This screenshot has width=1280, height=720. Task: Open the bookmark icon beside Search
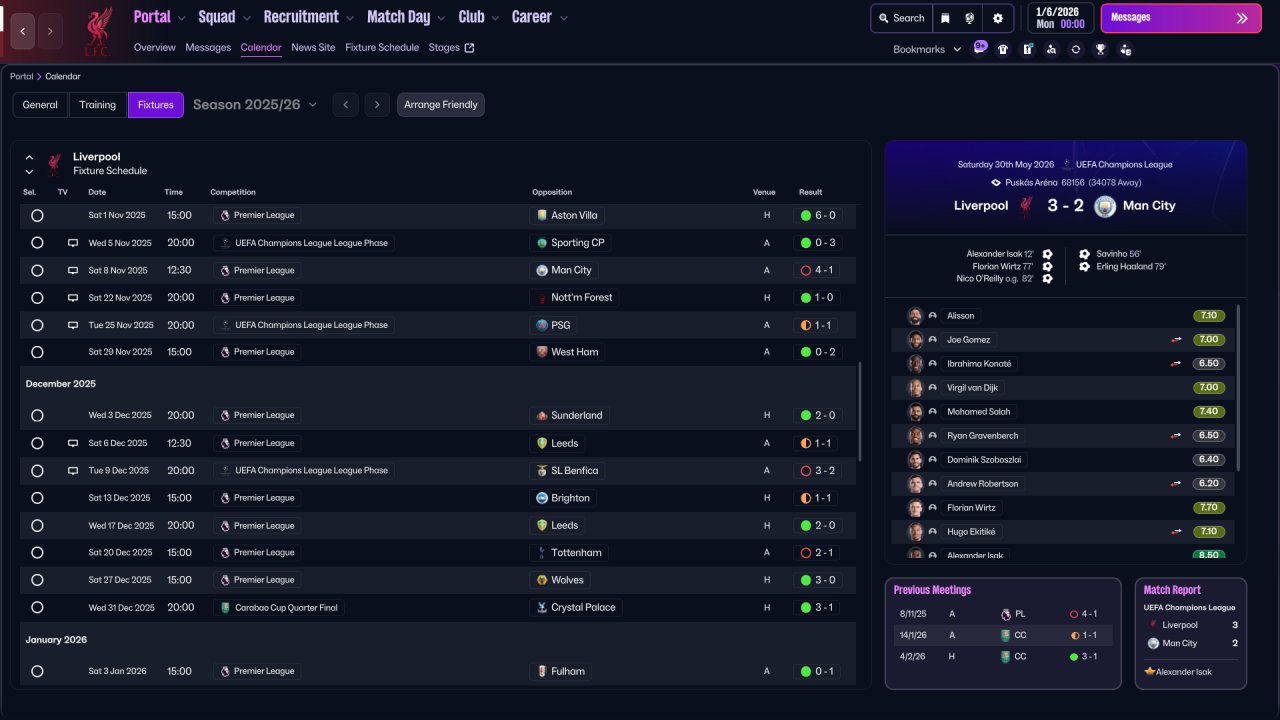[945, 18]
